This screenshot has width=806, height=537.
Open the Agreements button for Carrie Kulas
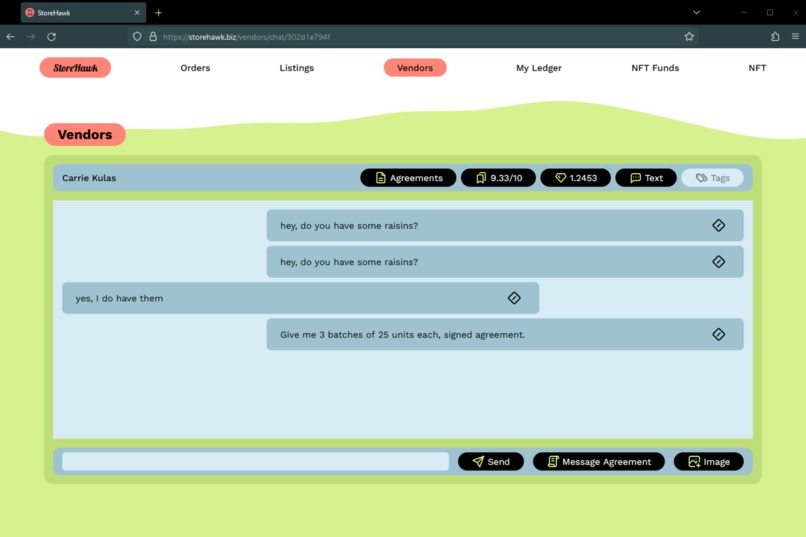click(x=408, y=178)
